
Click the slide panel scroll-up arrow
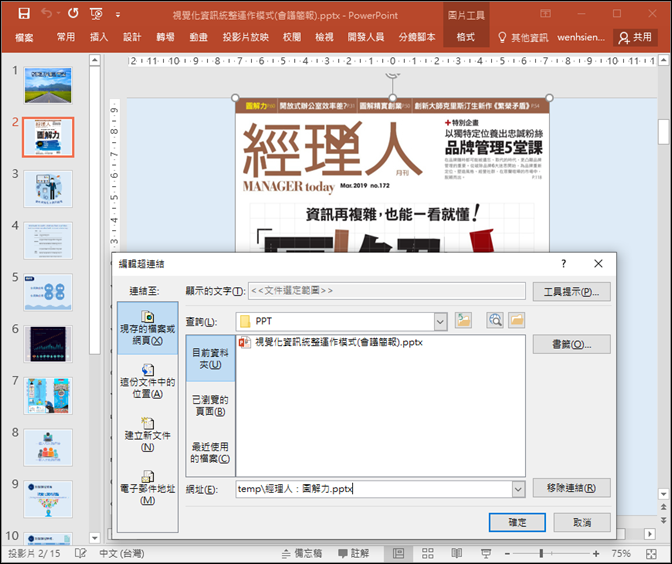coord(95,60)
